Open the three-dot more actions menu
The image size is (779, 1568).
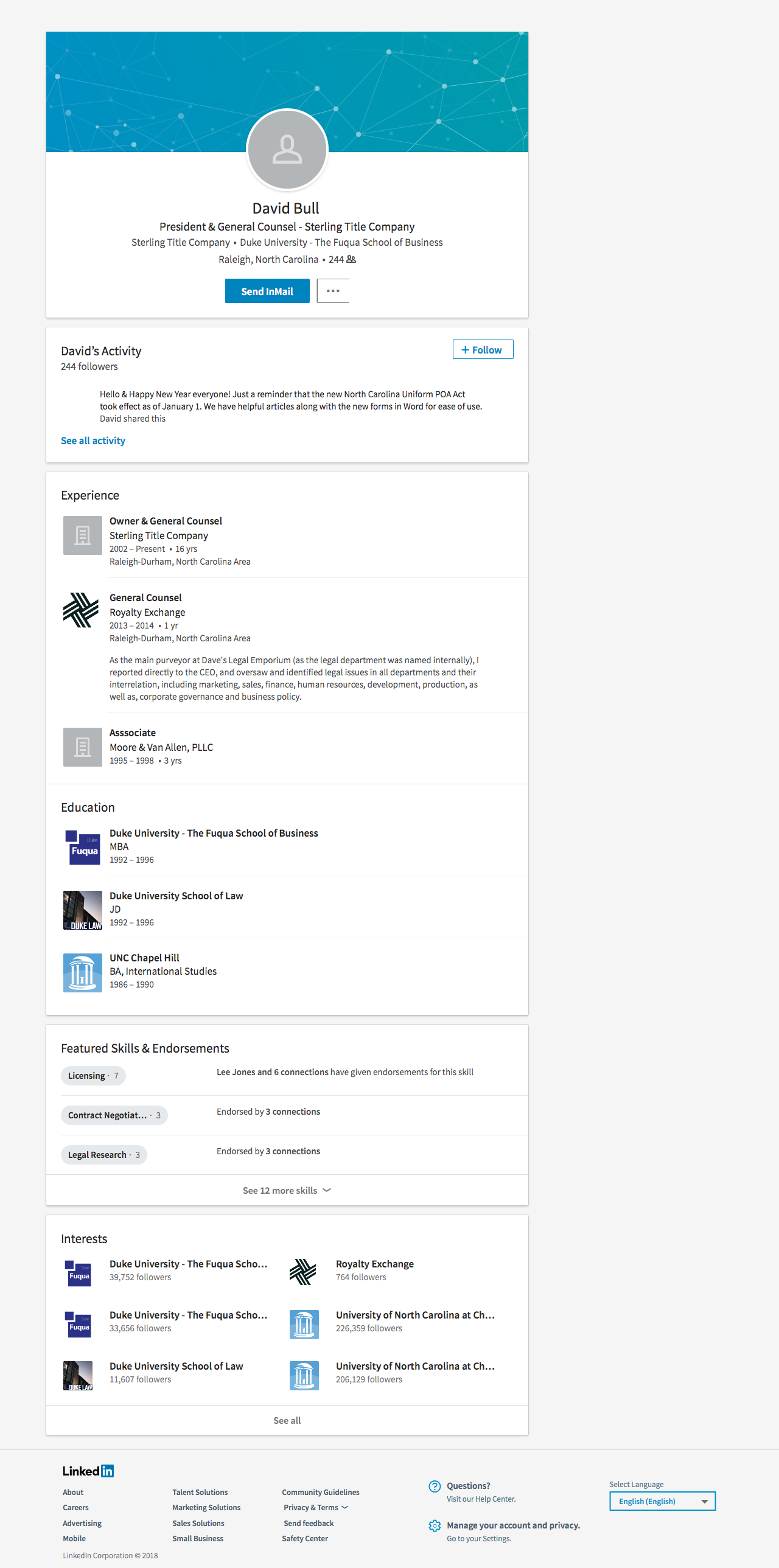pyautogui.click(x=333, y=291)
